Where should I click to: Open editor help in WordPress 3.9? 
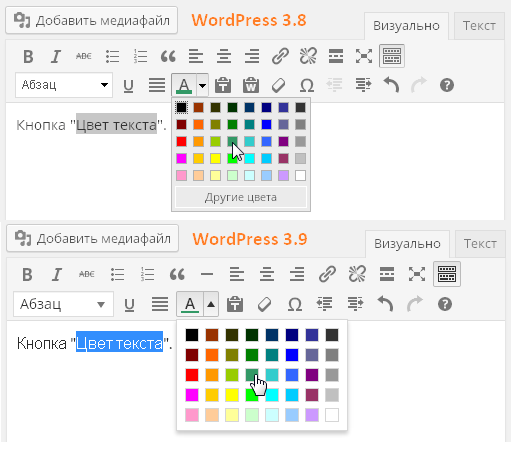tap(445, 304)
